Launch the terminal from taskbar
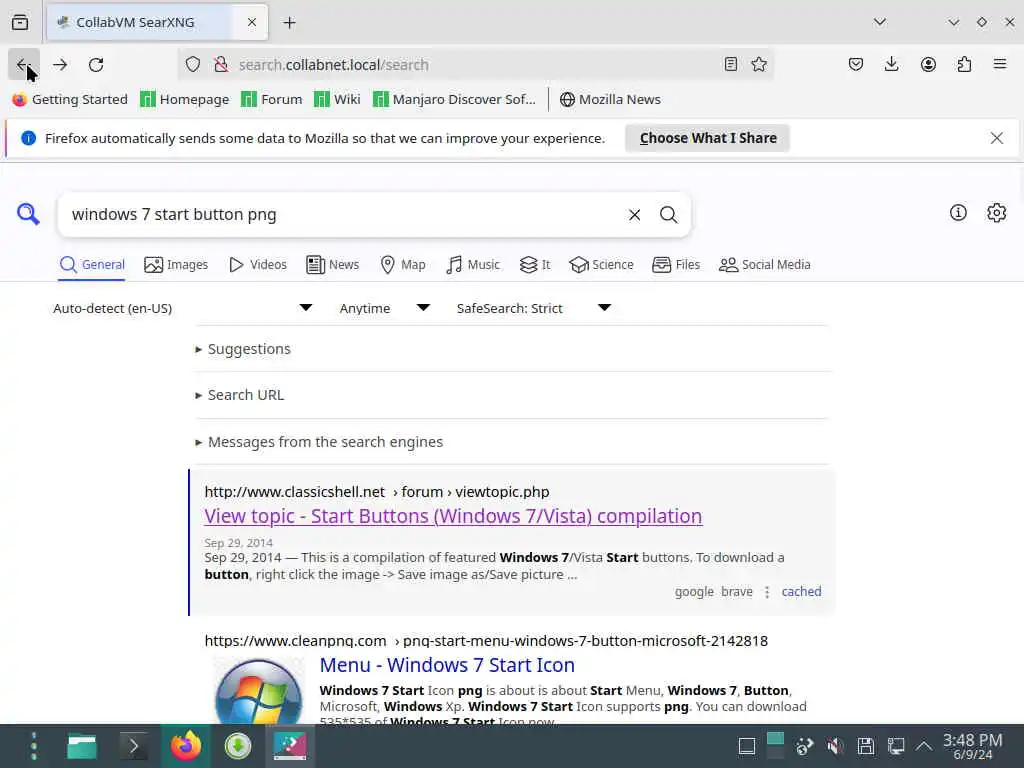Viewport: 1024px width, 768px height. click(x=134, y=746)
